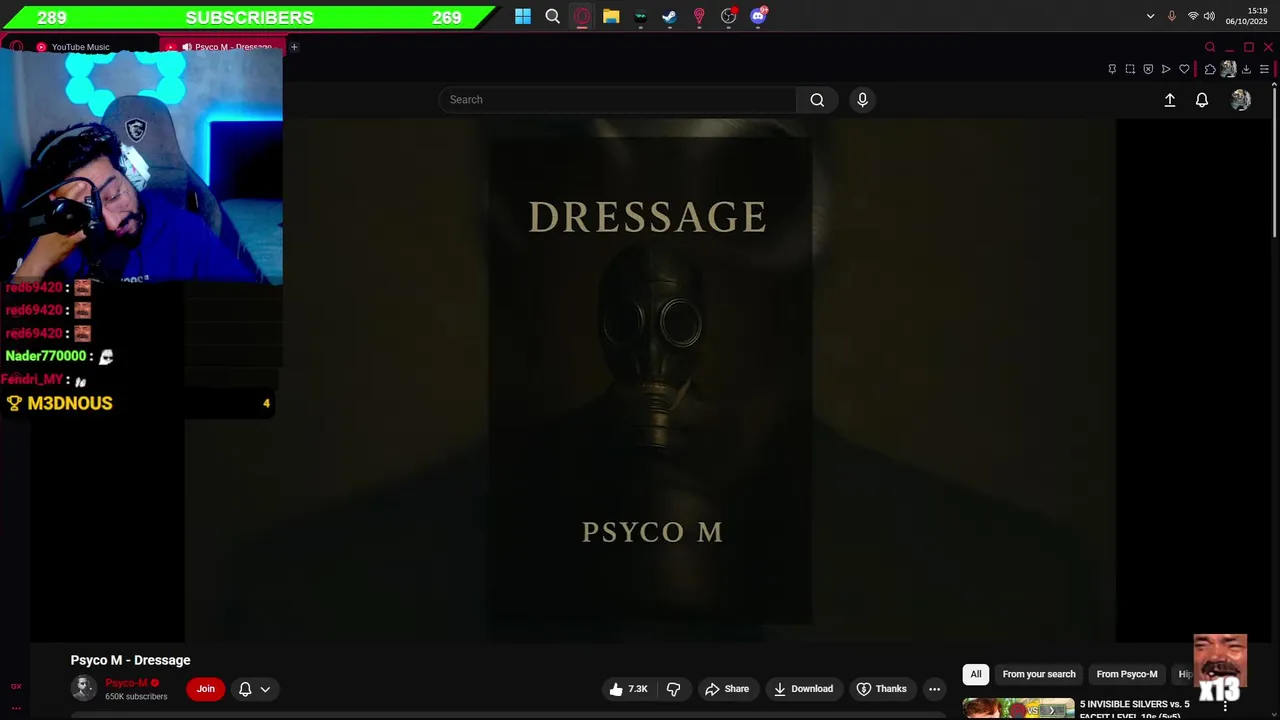Open the browser player play icon
Image resolution: width=1280 pixels, height=720 pixels.
click(x=1166, y=69)
